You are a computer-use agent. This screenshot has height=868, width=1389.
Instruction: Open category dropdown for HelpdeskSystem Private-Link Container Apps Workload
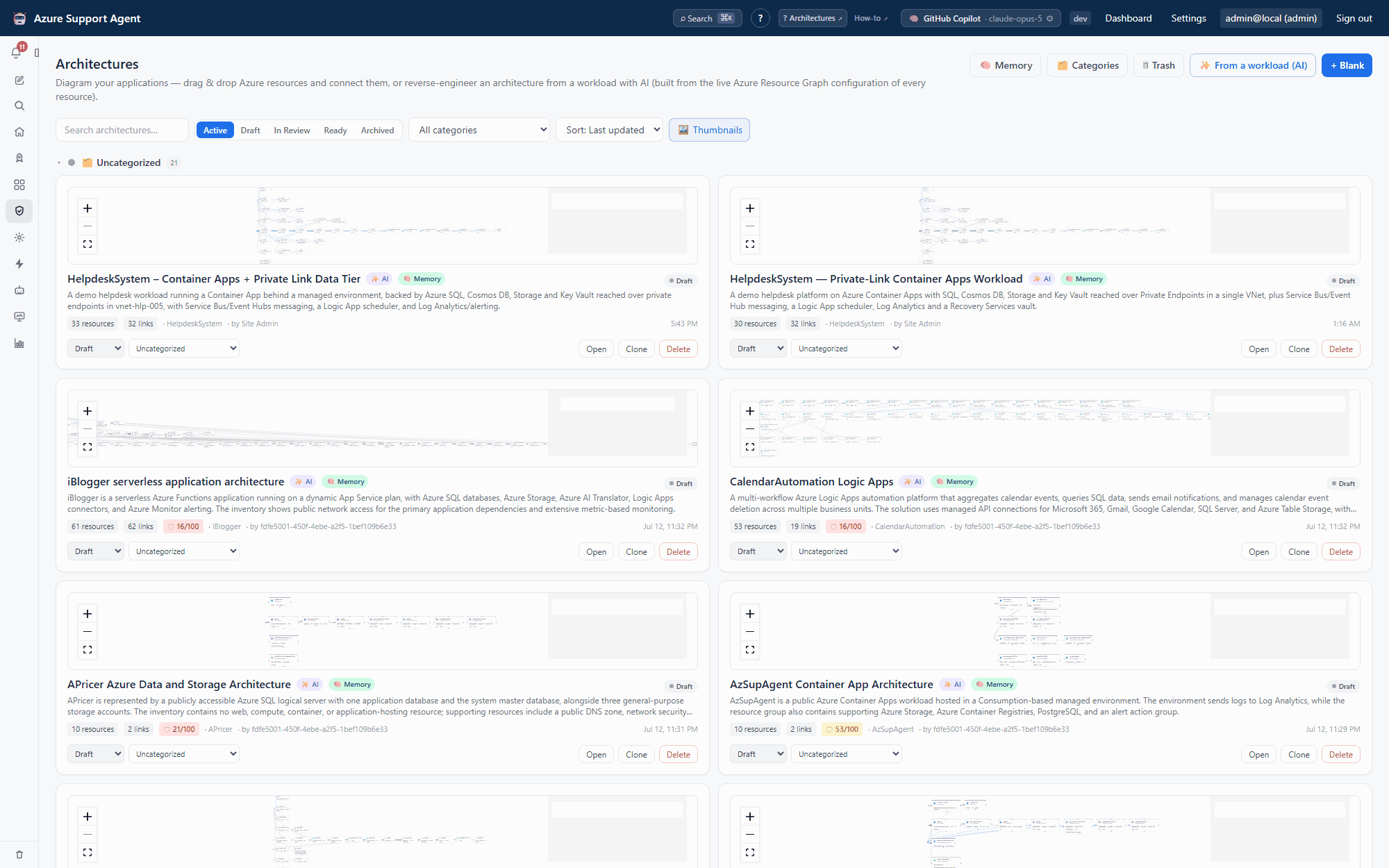[x=847, y=349]
